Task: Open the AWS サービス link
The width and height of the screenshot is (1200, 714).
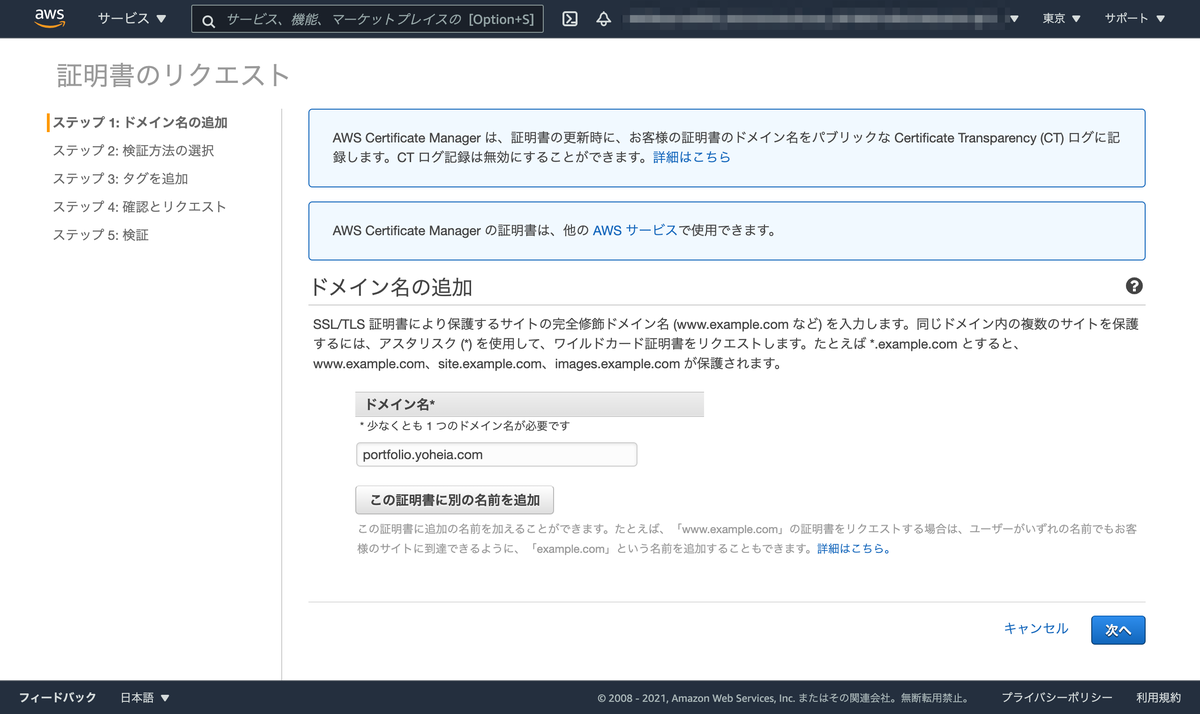Action: (x=635, y=229)
